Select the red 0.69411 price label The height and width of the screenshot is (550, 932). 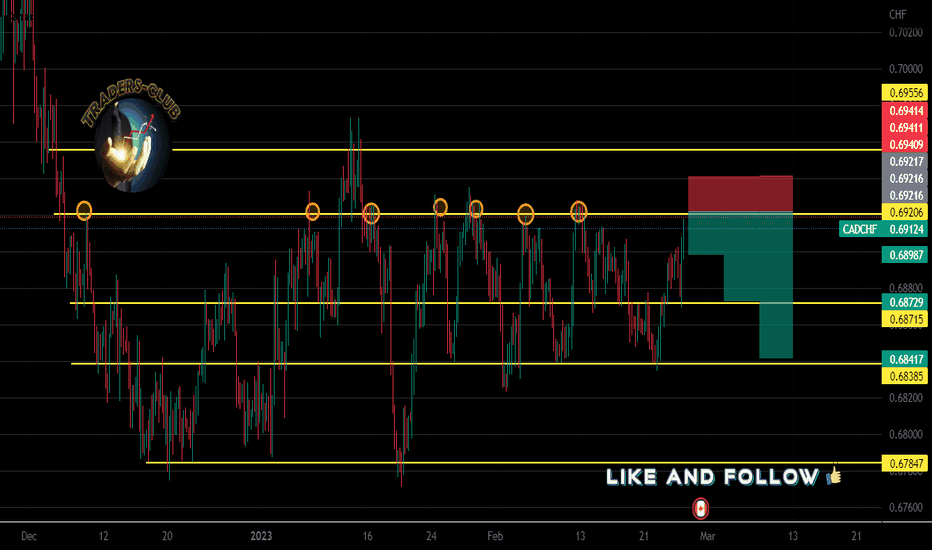pyautogui.click(x=905, y=127)
